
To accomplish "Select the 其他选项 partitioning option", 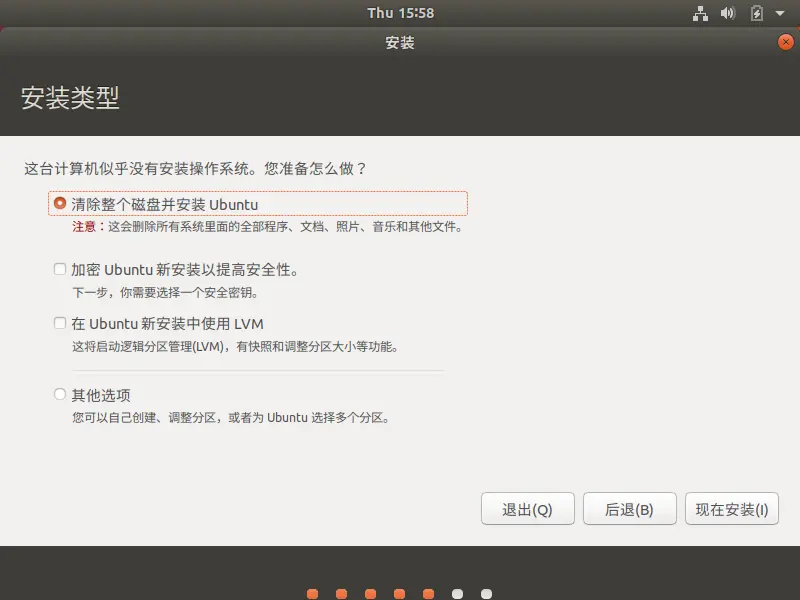I will coord(60,393).
